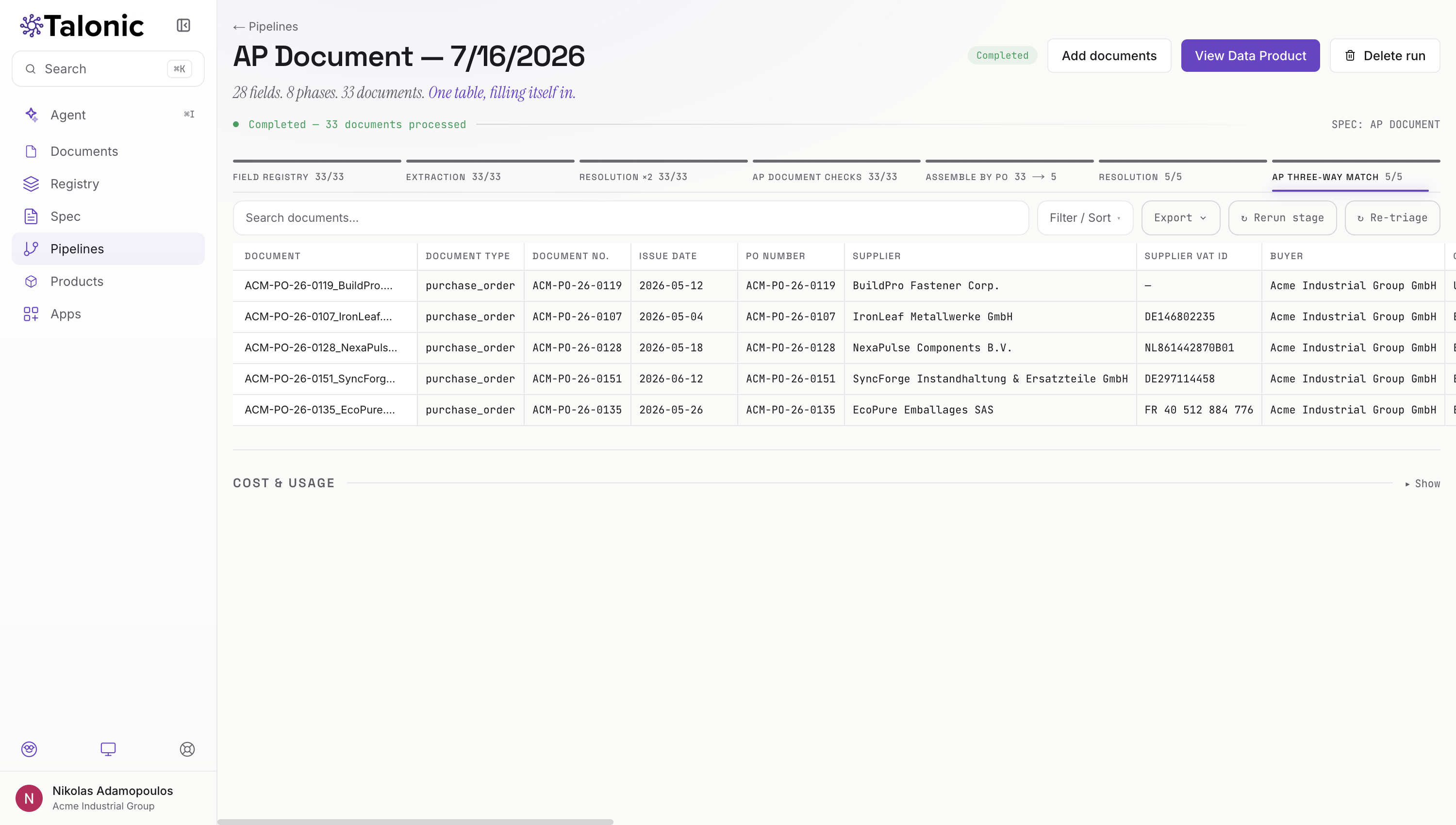Open the Products cube icon
Image resolution: width=1456 pixels, height=825 pixels.
point(31,281)
